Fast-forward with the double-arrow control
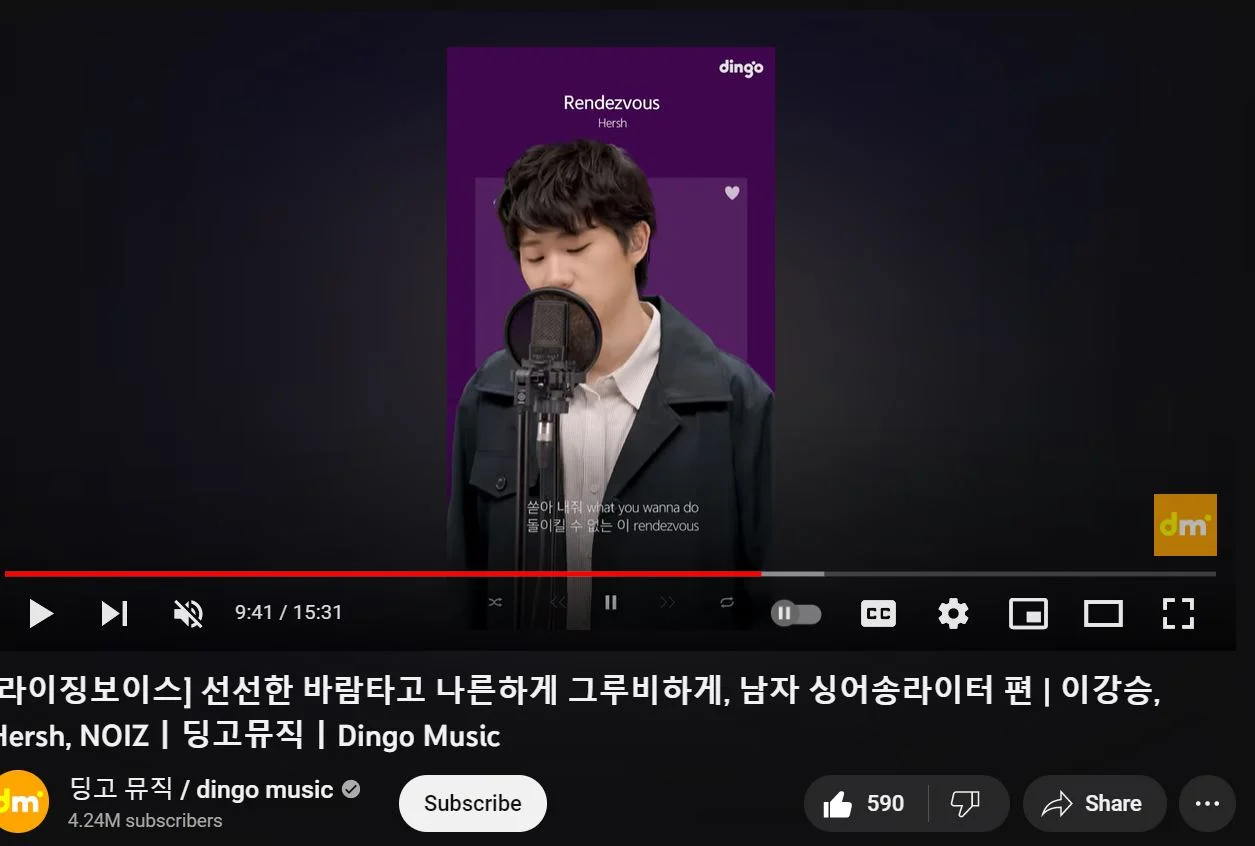Image resolution: width=1255 pixels, height=846 pixels. point(668,602)
